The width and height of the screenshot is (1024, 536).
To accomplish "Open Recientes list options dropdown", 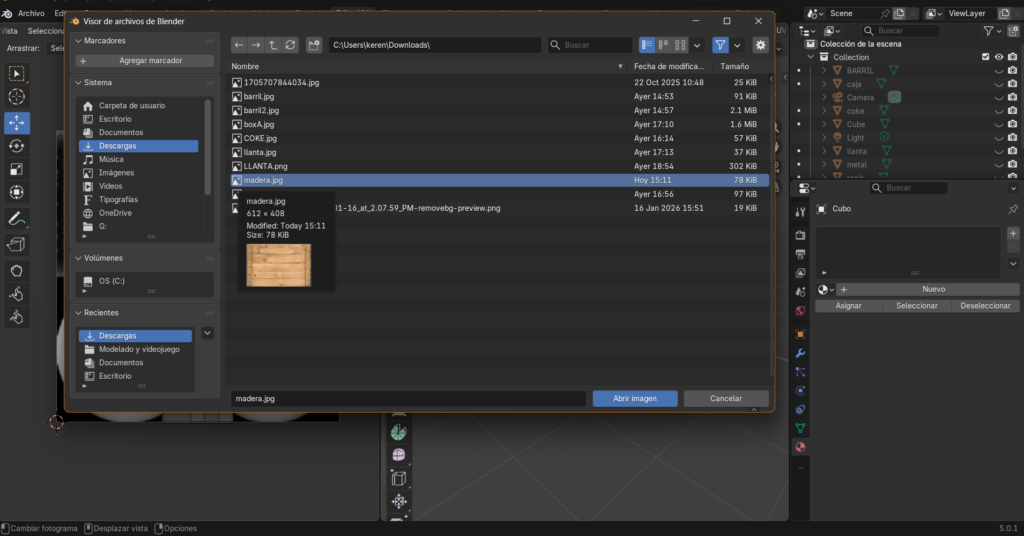I will click(x=207, y=333).
